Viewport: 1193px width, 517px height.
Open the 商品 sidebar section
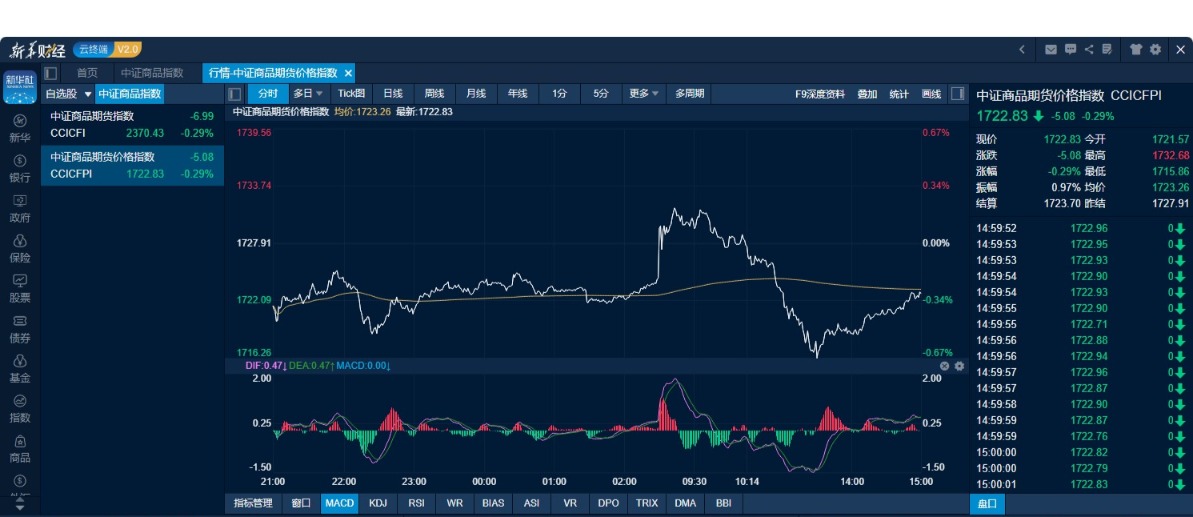[20, 449]
